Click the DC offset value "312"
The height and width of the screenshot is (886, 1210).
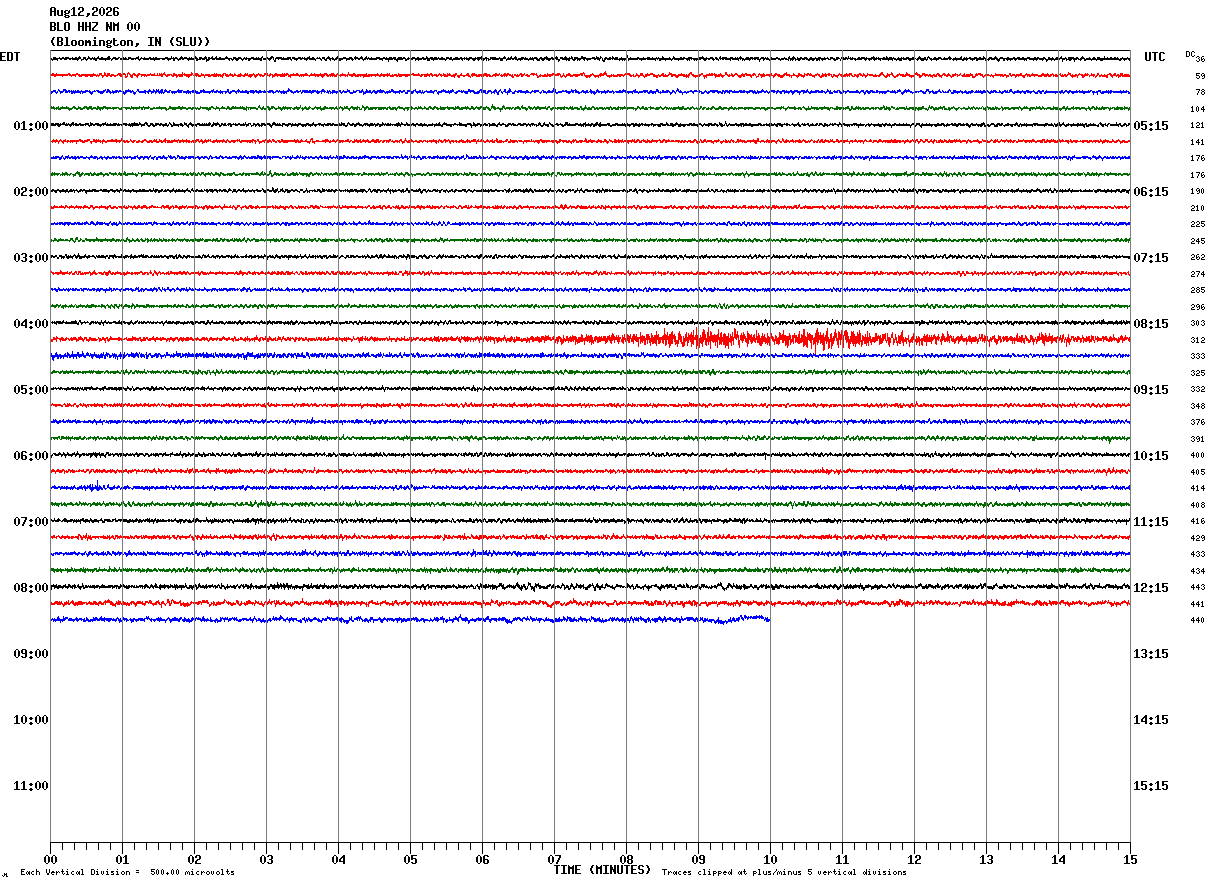coord(1198,340)
